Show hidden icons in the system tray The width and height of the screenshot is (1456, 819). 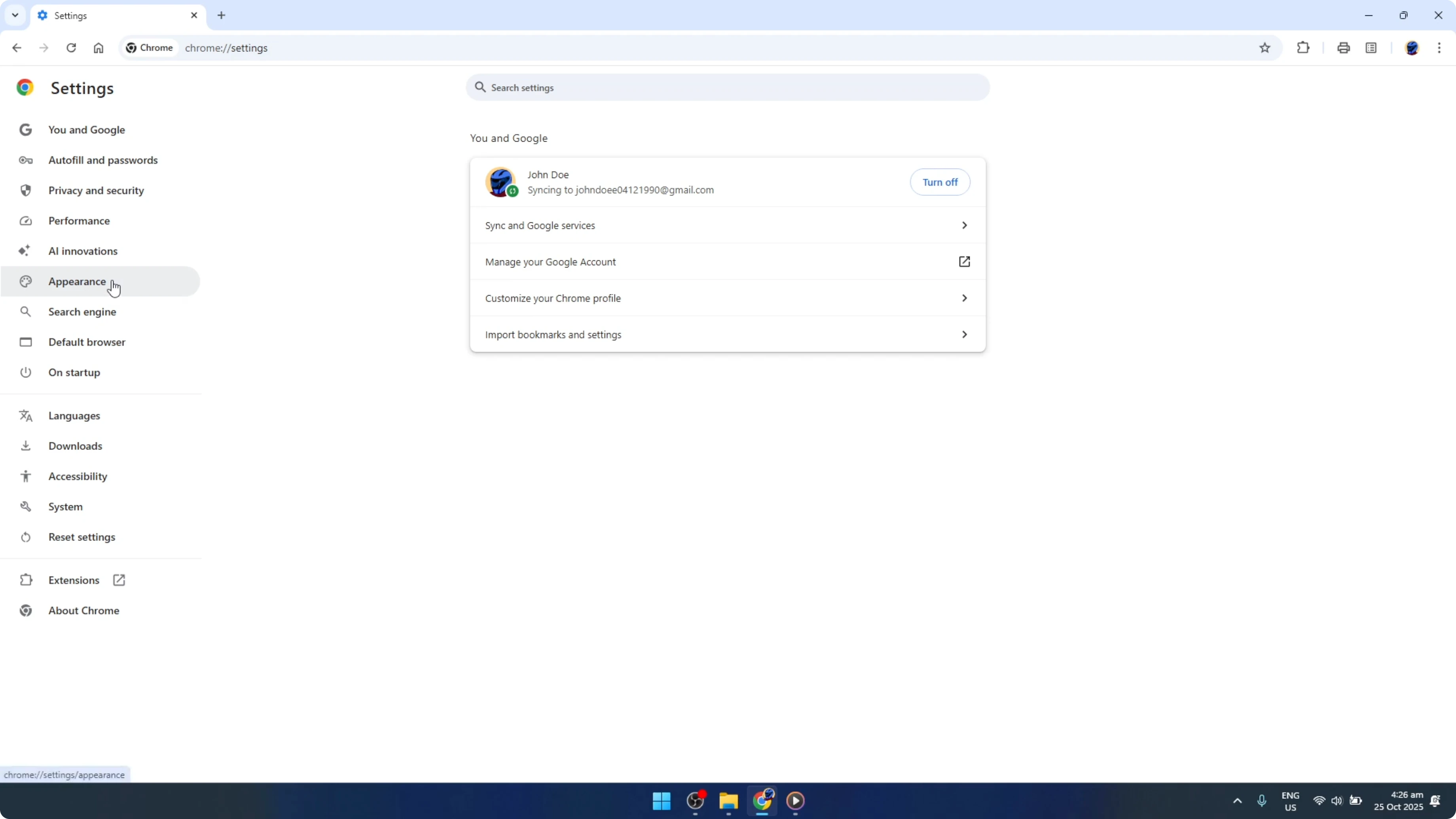click(1237, 801)
